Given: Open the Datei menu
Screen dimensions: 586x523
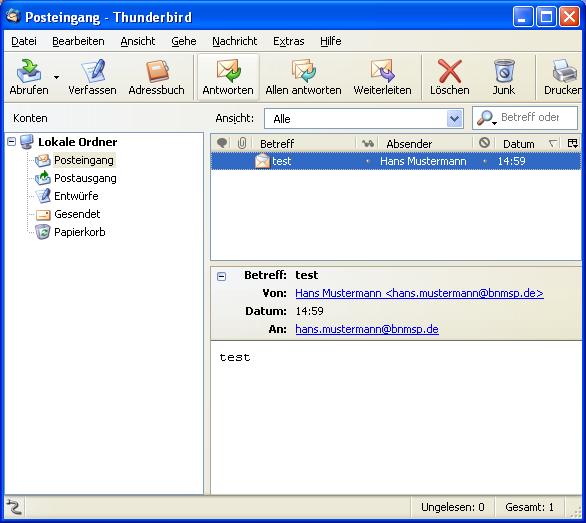Looking at the screenshot, I should click(x=24, y=41).
